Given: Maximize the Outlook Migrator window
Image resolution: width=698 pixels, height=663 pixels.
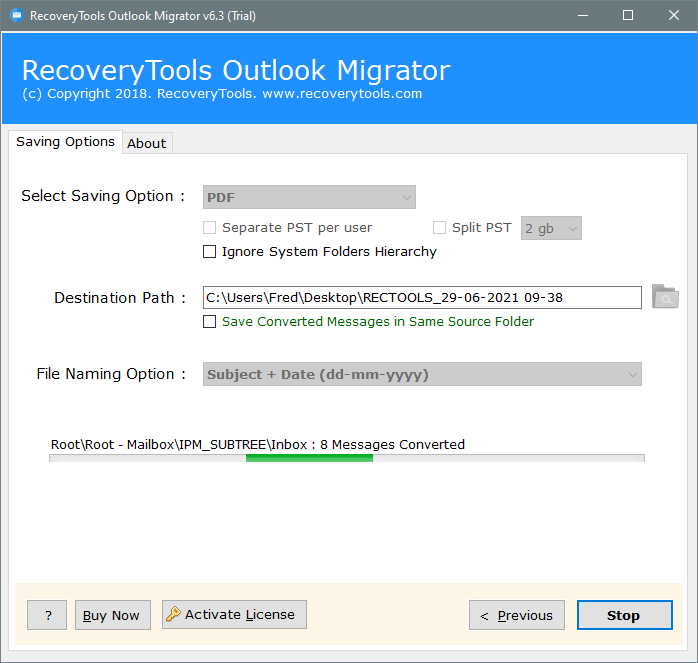Looking at the screenshot, I should pos(628,16).
